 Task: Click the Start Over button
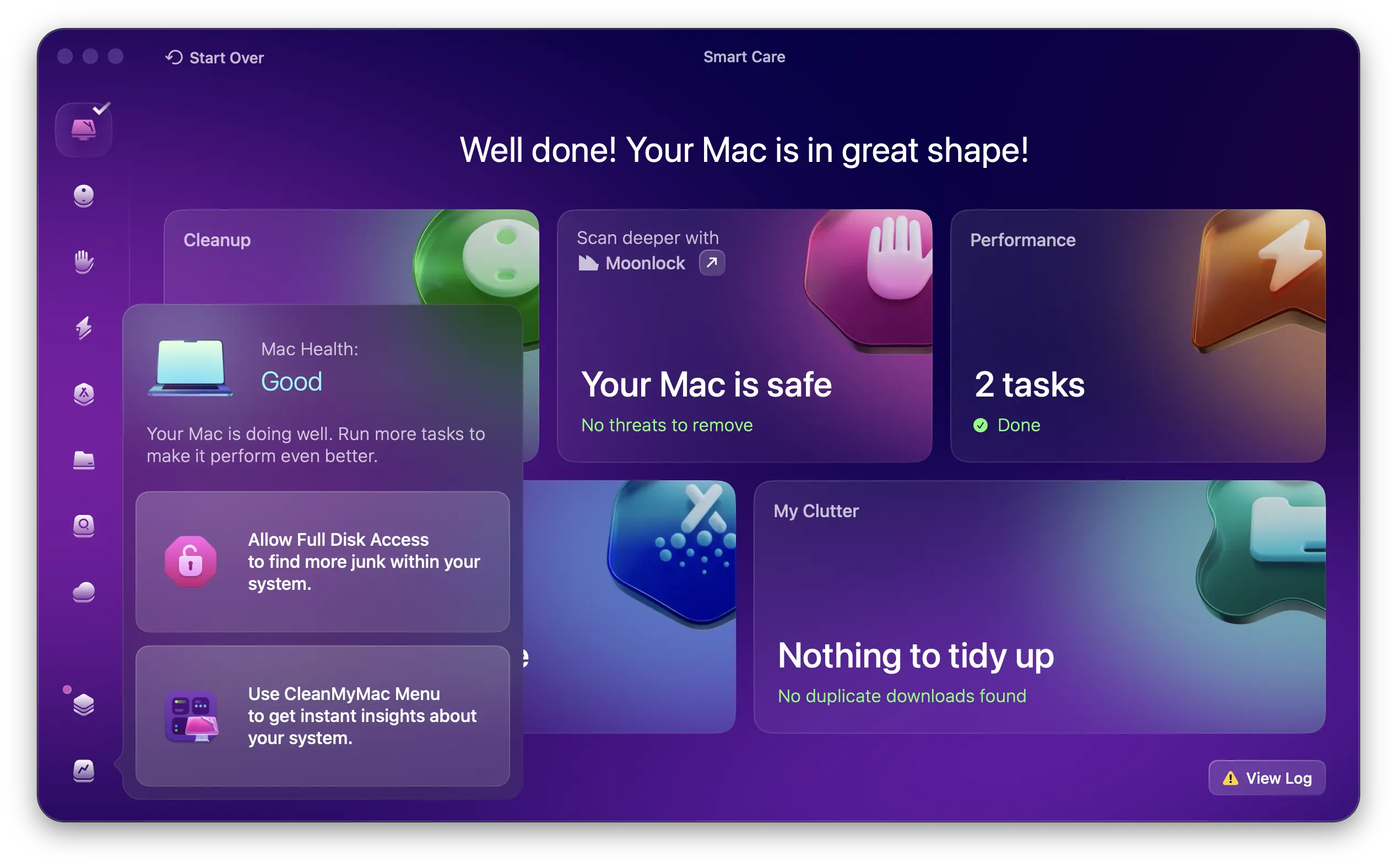pyautogui.click(x=215, y=57)
